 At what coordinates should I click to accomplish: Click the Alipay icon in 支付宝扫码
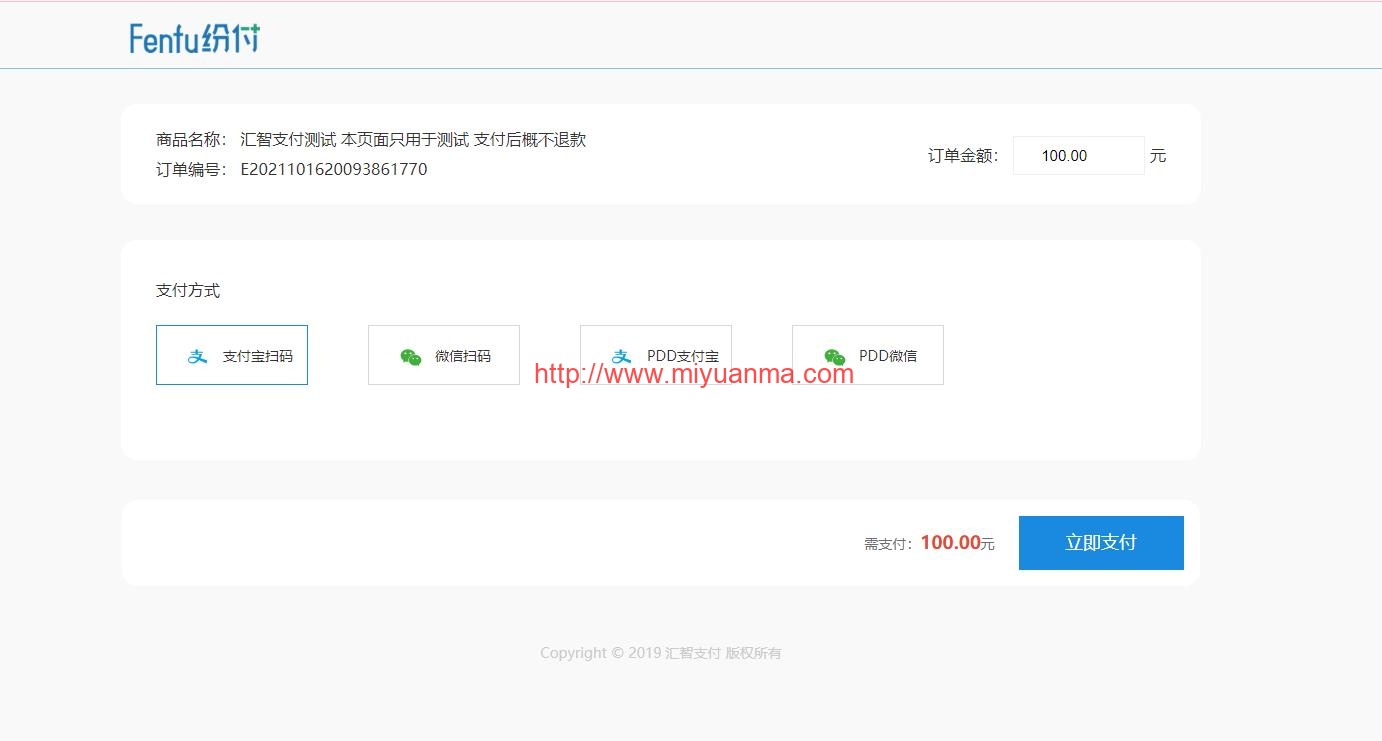click(198, 356)
